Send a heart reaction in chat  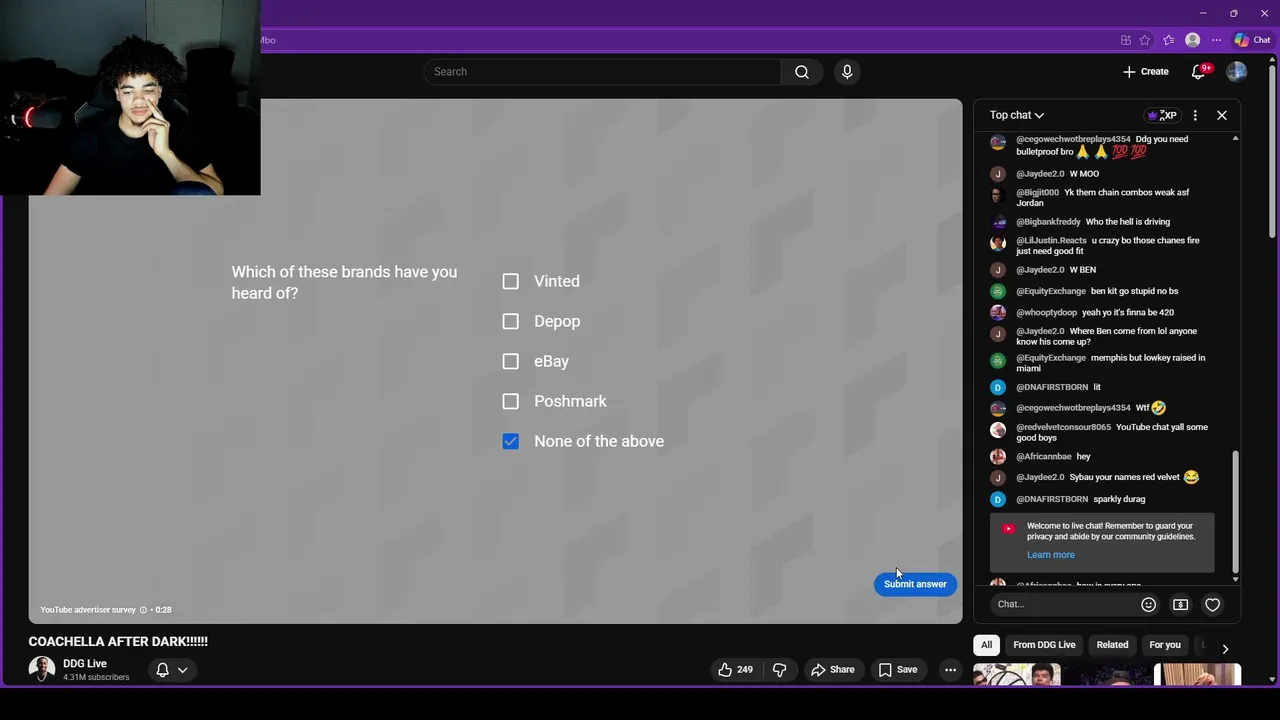1212,604
